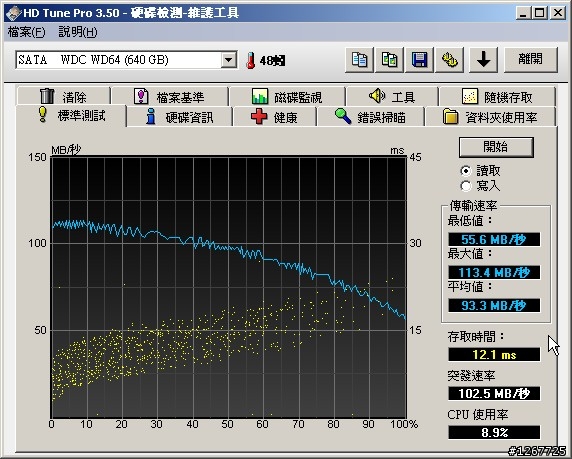Click the magnifier icon on 錯誤掃瞄 tab
The width and height of the screenshot is (572, 459).
coord(343,116)
